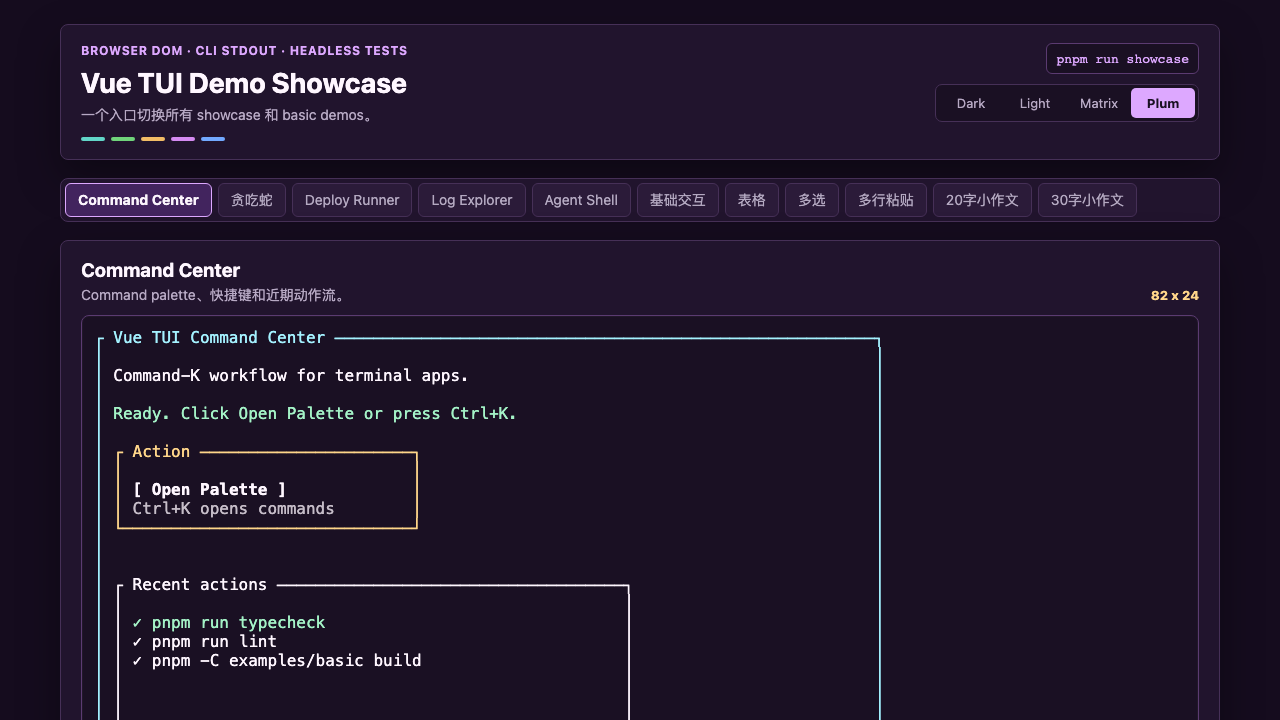Click the 'Action' box title
The width and height of the screenshot is (1280, 720).
(x=161, y=451)
